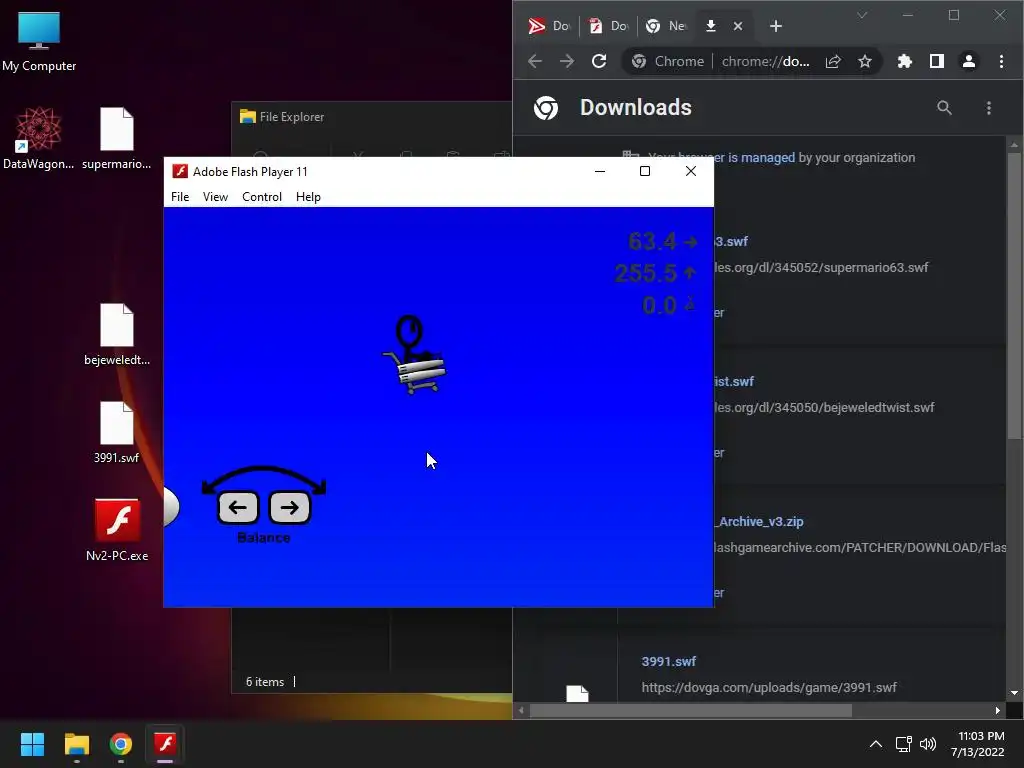This screenshot has width=1024, height=768.
Task: Open the File menu in Flash Player
Action: [x=180, y=197]
